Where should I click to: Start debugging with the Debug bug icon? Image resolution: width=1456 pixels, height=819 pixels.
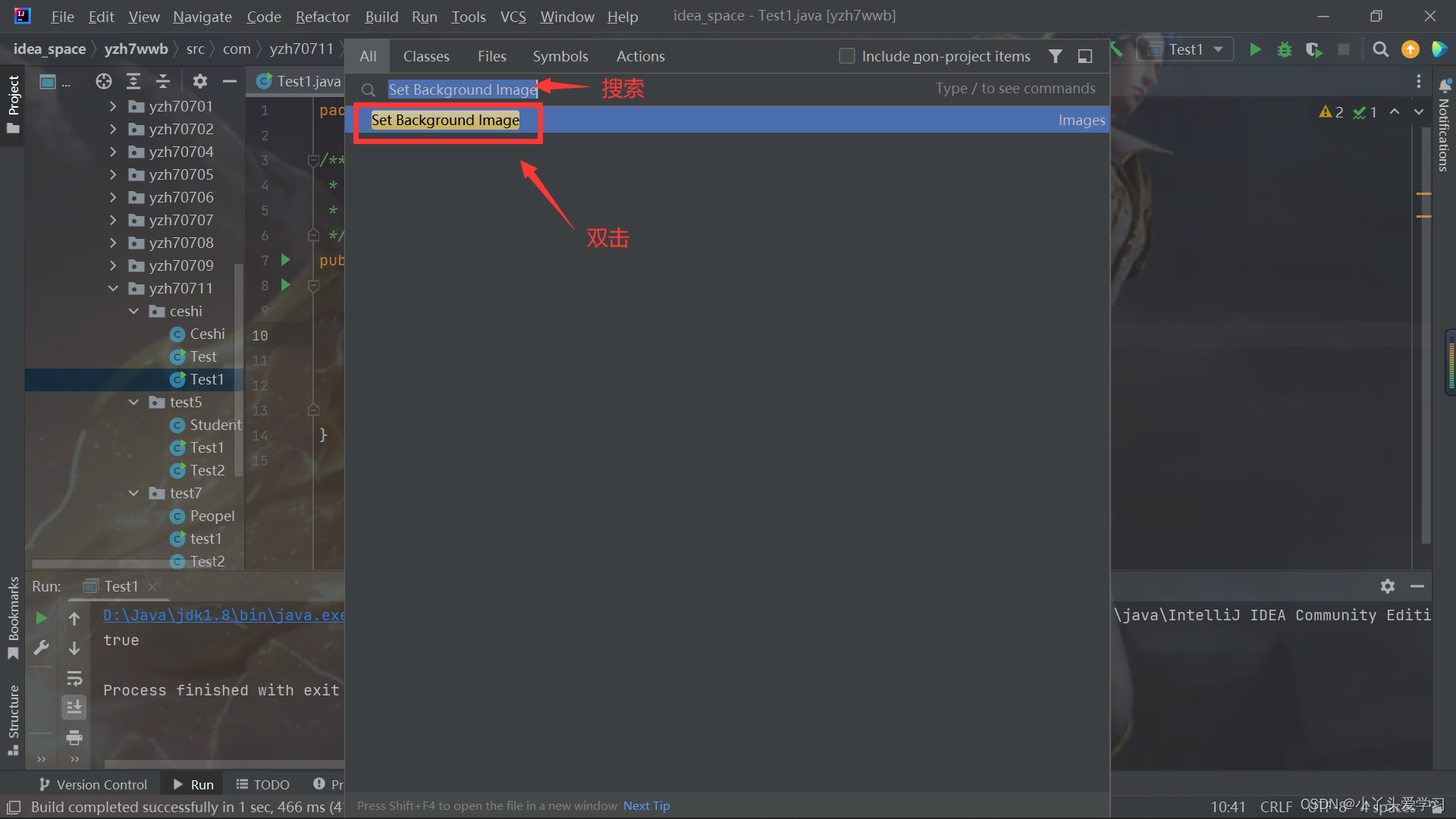tap(1284, 49)
